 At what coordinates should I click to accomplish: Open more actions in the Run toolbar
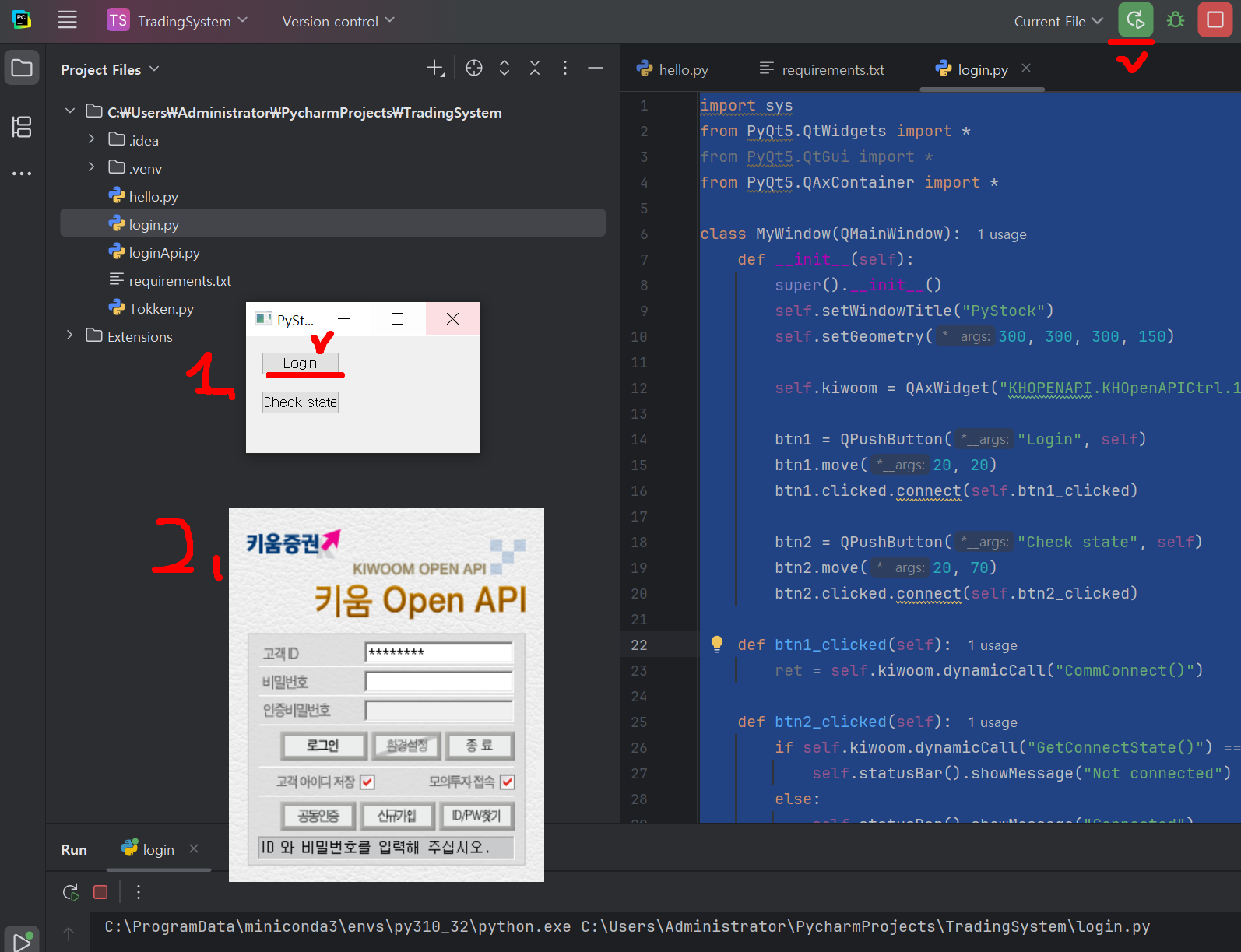tap(139, 892)
